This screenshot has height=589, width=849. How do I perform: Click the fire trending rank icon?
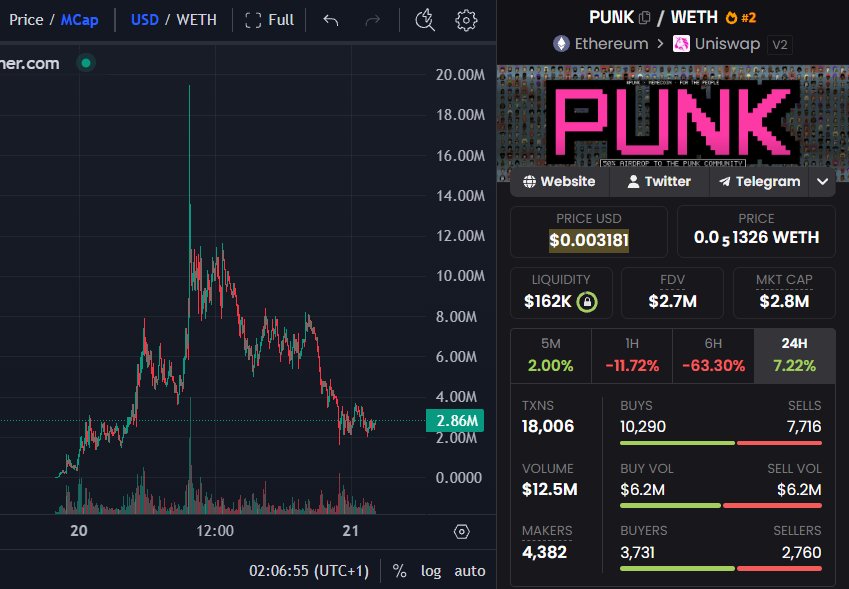point(731,18)
